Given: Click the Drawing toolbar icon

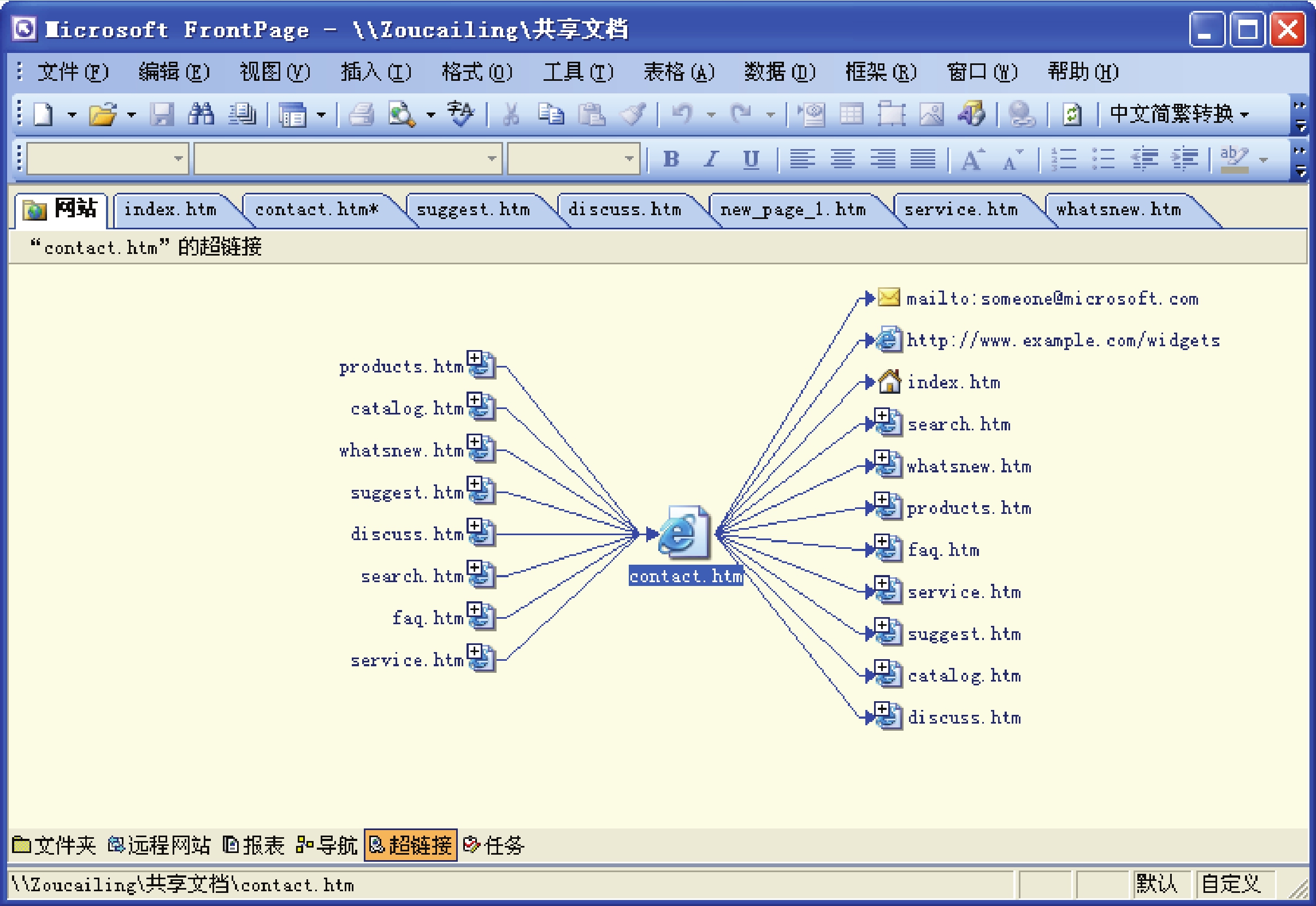Looking at the screenshot, I should tap(972, 115).
